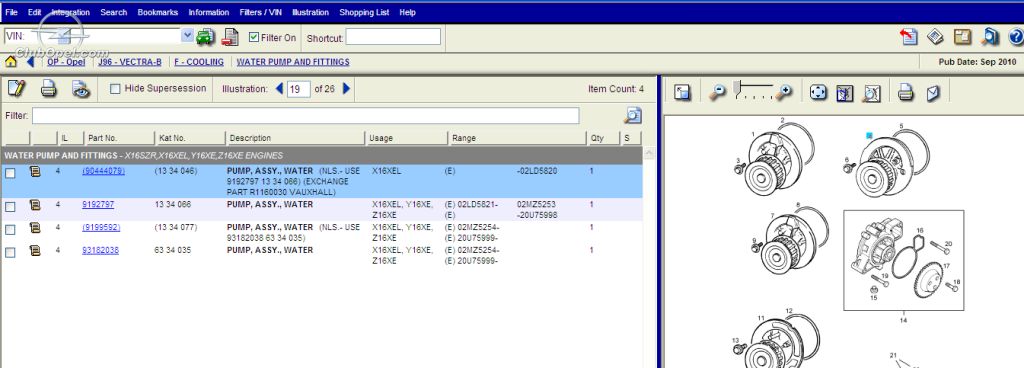This screenshot has width=1024, height=368.
Task: Zoom out the illustration with minus magnifier
Action: (717, 93)
